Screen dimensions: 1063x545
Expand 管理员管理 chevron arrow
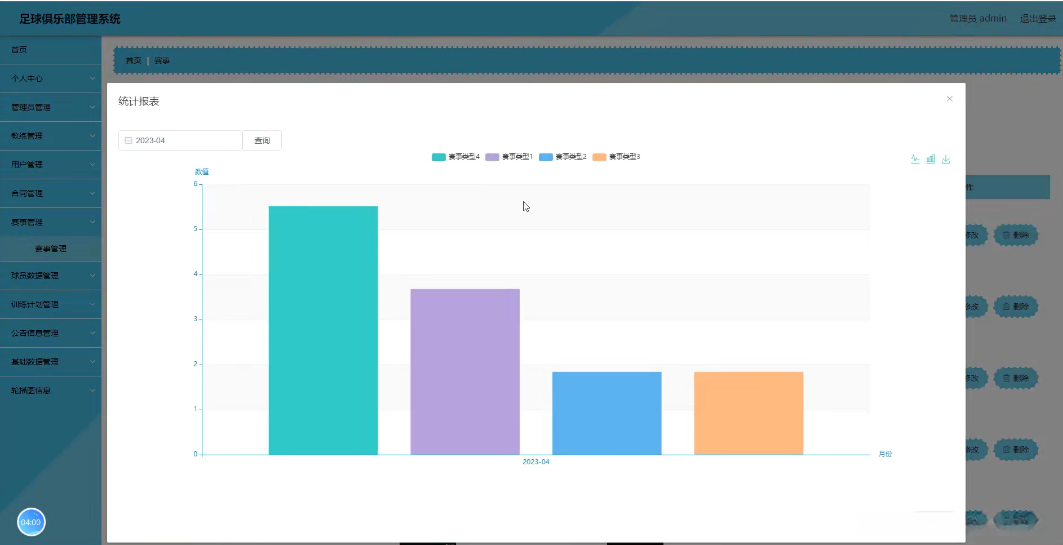93,107
